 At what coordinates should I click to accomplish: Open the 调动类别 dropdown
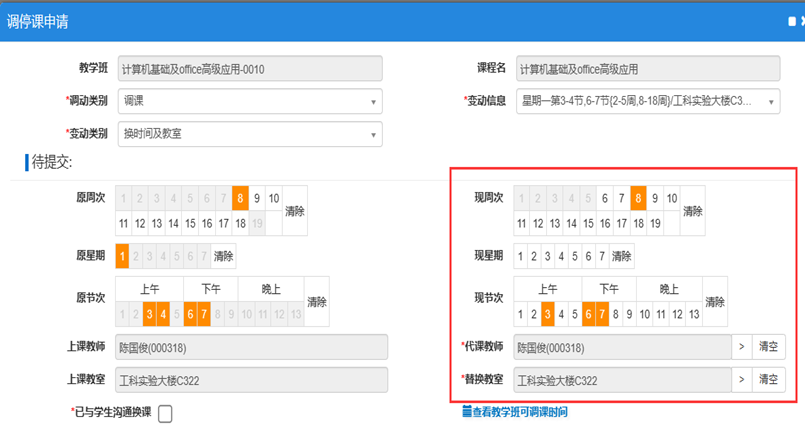pyautogui.click(x=249, y=101)
